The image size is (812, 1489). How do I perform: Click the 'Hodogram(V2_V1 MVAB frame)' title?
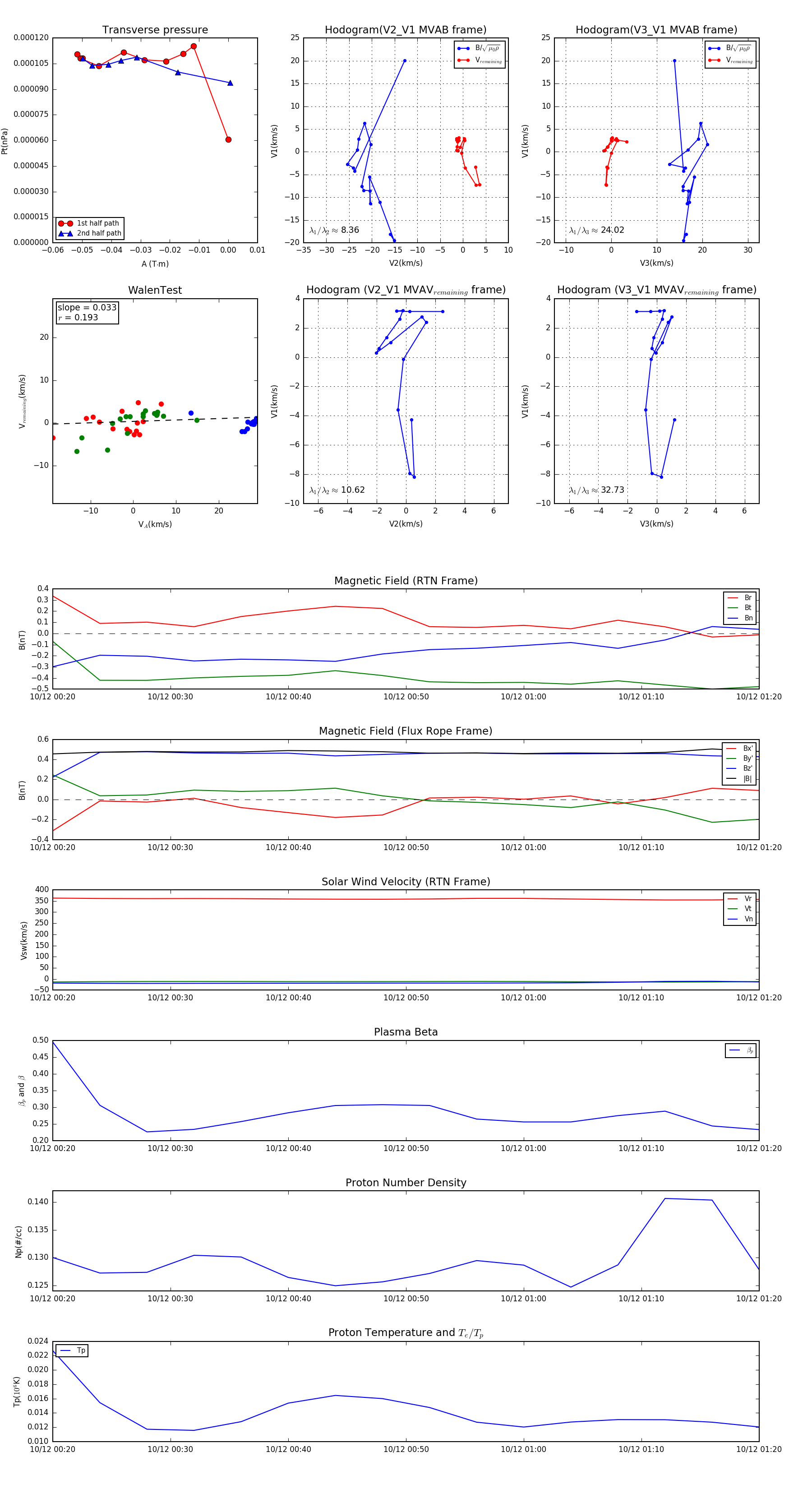click(406, 30)
